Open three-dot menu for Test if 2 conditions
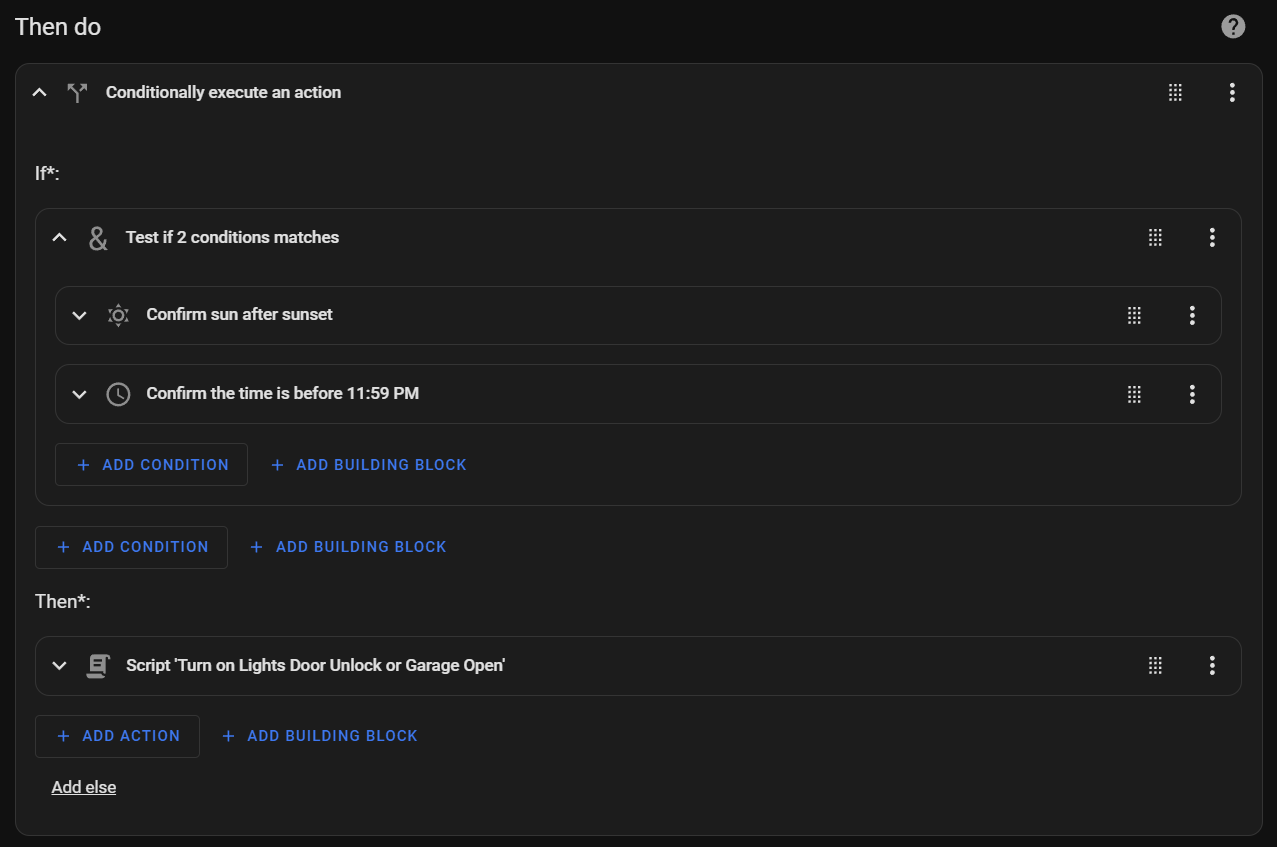Image resolution: width=1277 pixels, height=847 pixels. pos(1212,238)
